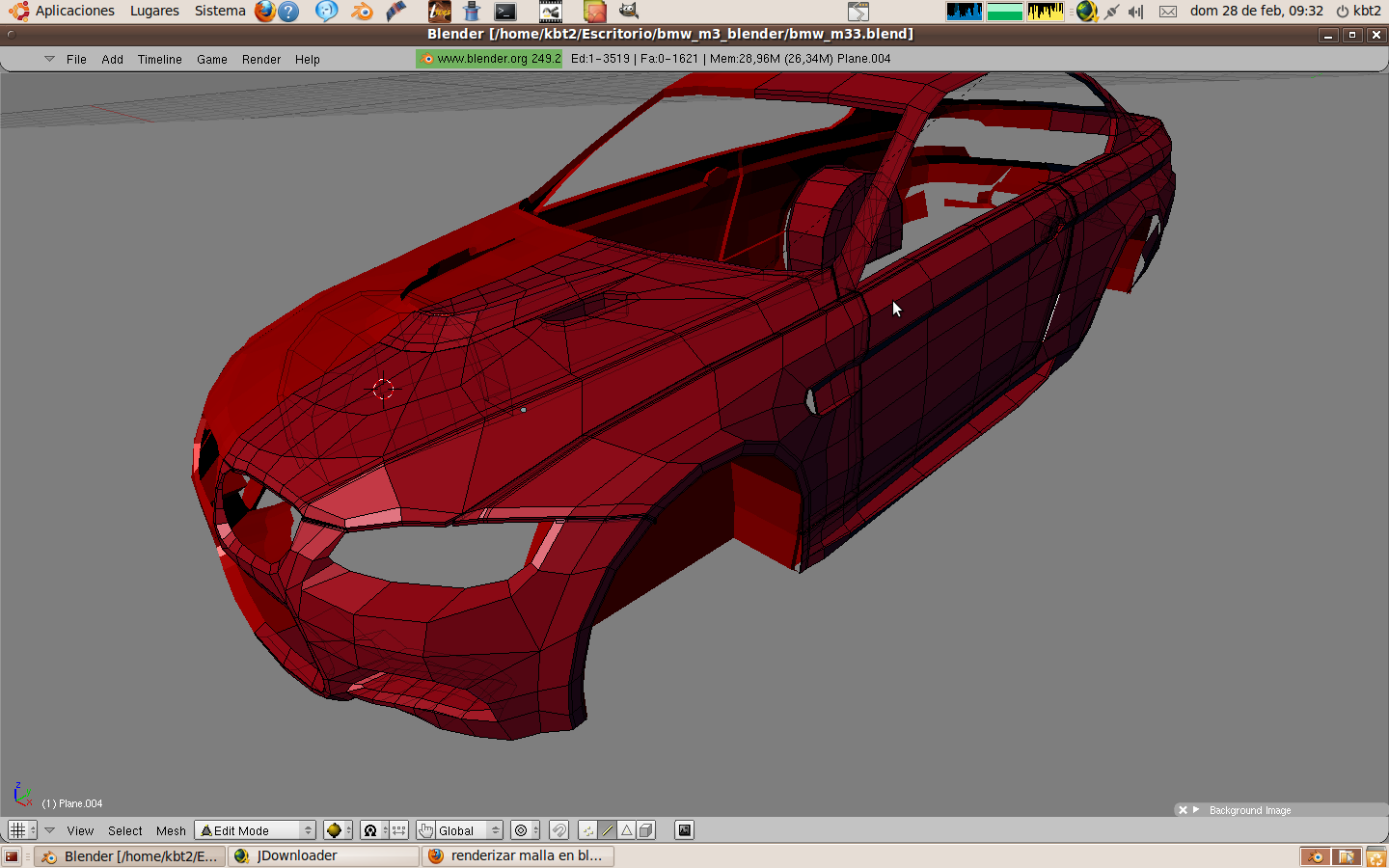Open the Game menu
1389x868 pixels.
pos(212,60)
